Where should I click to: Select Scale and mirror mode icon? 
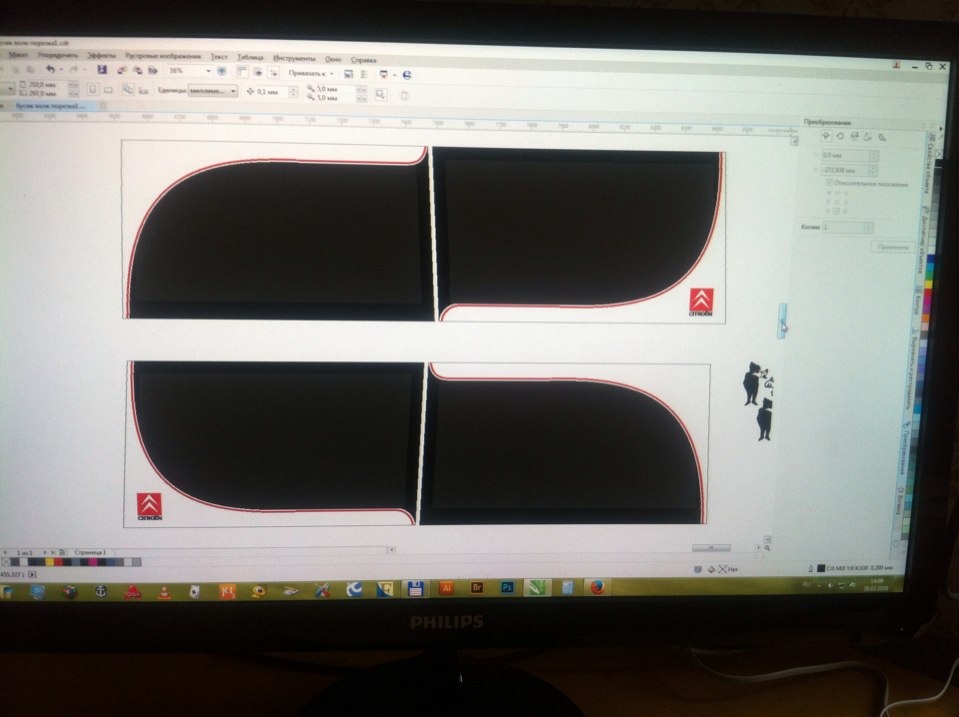coord(854,136)
